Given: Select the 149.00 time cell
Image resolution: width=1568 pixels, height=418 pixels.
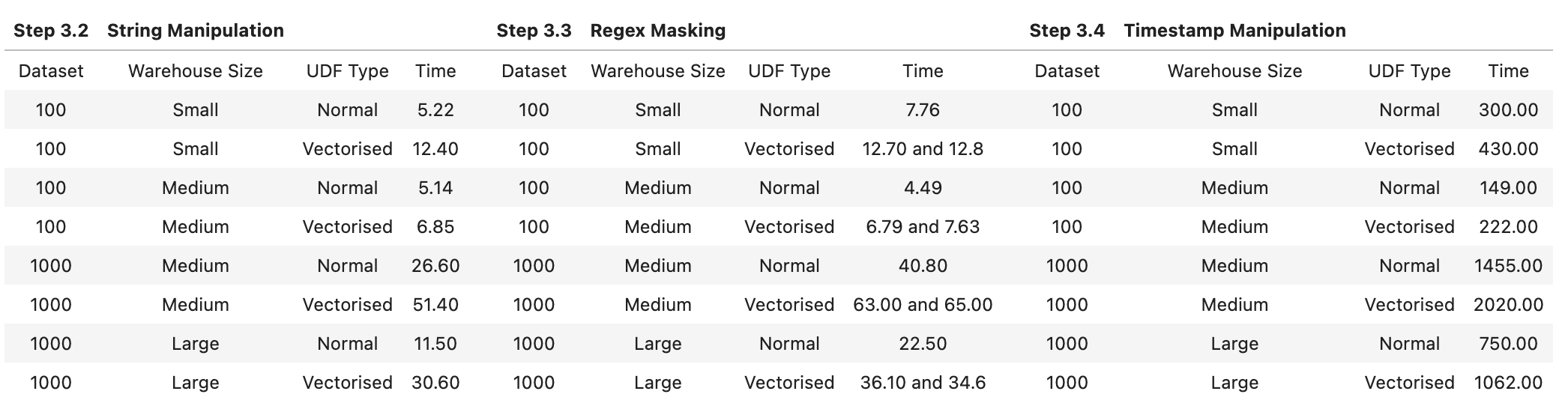Looking at the screenshot, I should (x=1508, y=188).
